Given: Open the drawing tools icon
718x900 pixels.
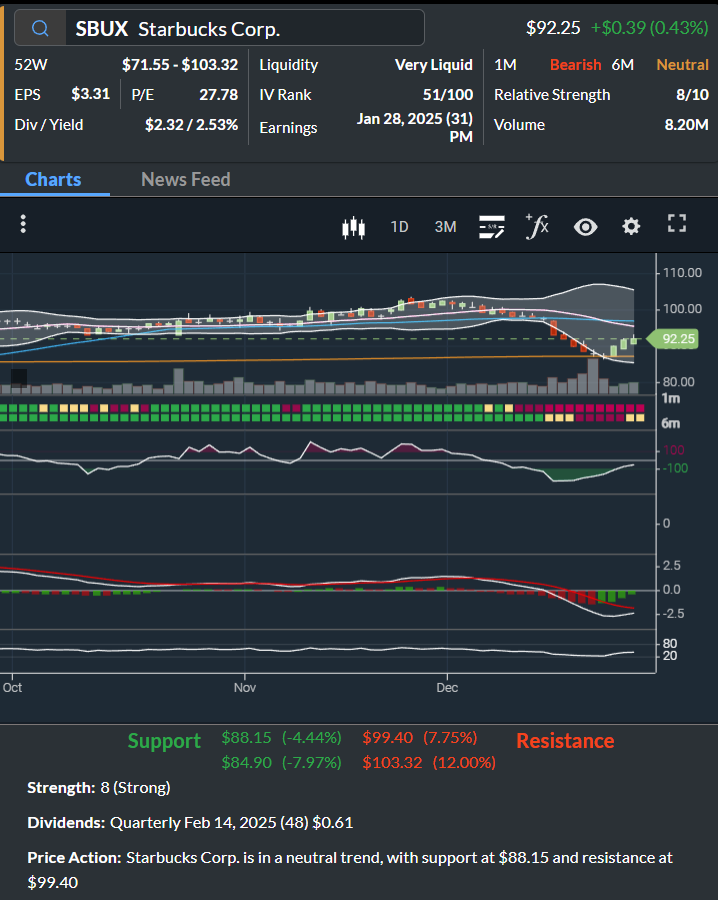Looking at the screenshot, I should pyautogui.click(x=492, y=227).
